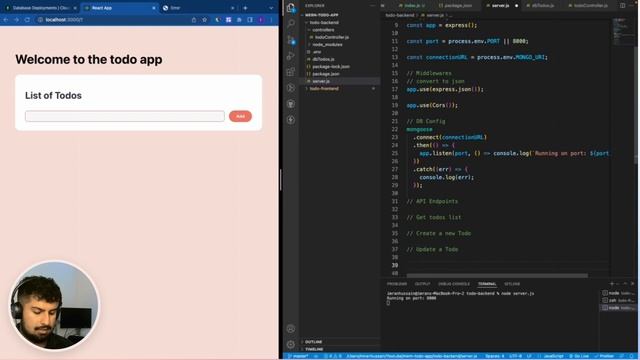Screen dimensions: 640x360
Task: Open the Extensions view
Action: 291,72
